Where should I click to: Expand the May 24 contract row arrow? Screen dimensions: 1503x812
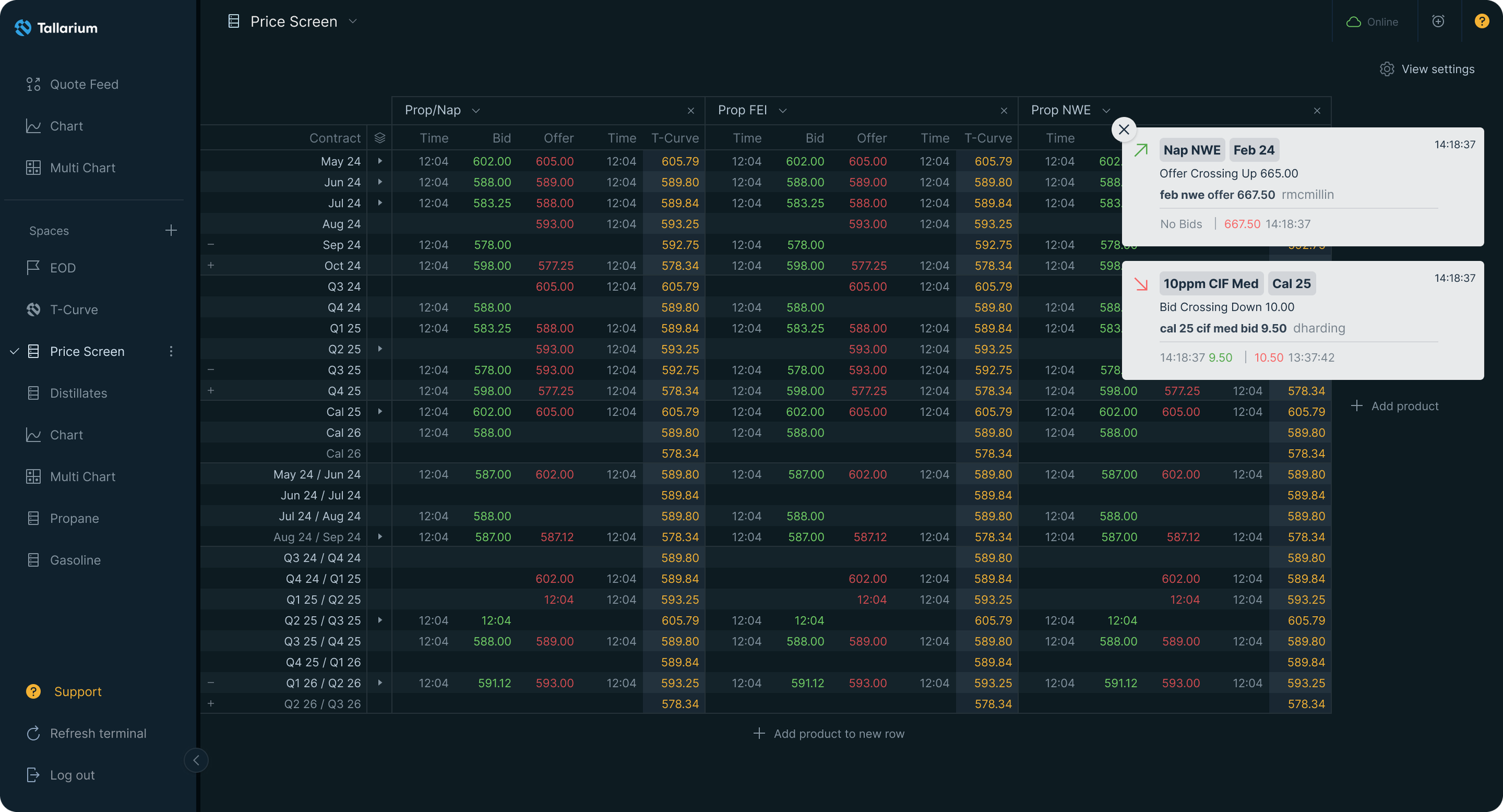(x=380, y=161)
